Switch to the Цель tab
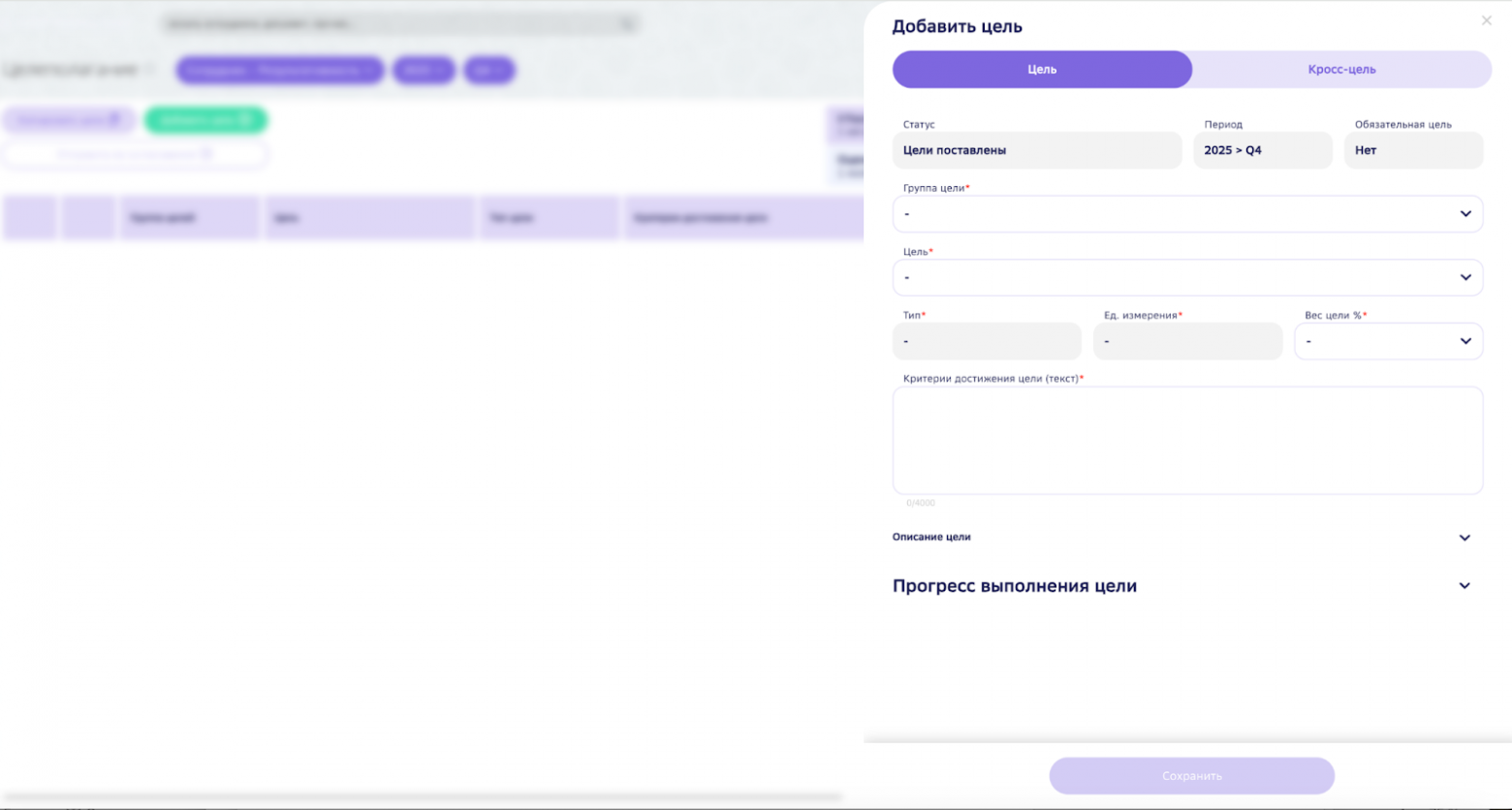The image size is (1512, 810). [x=1042, y=70]
